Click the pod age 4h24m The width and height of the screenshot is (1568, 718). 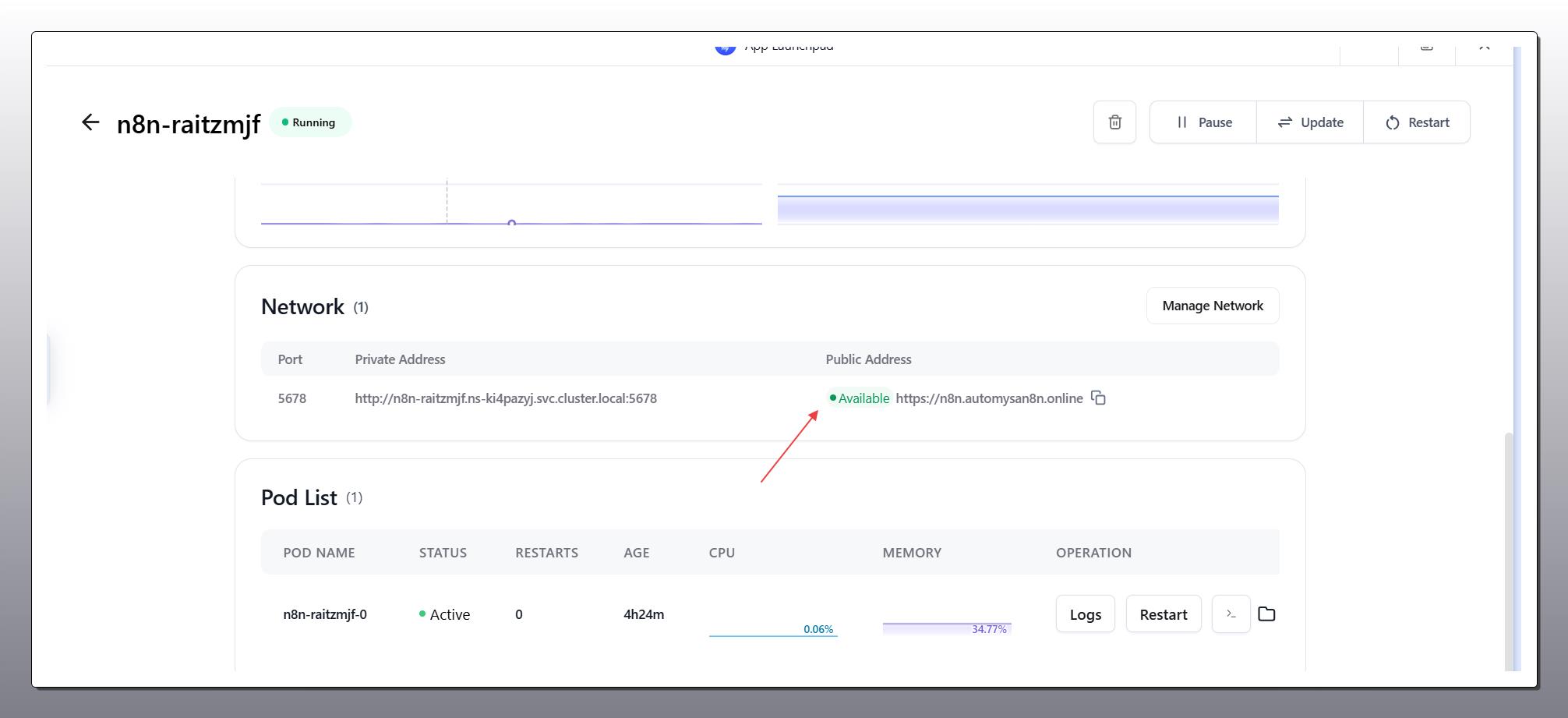[644, 614]
